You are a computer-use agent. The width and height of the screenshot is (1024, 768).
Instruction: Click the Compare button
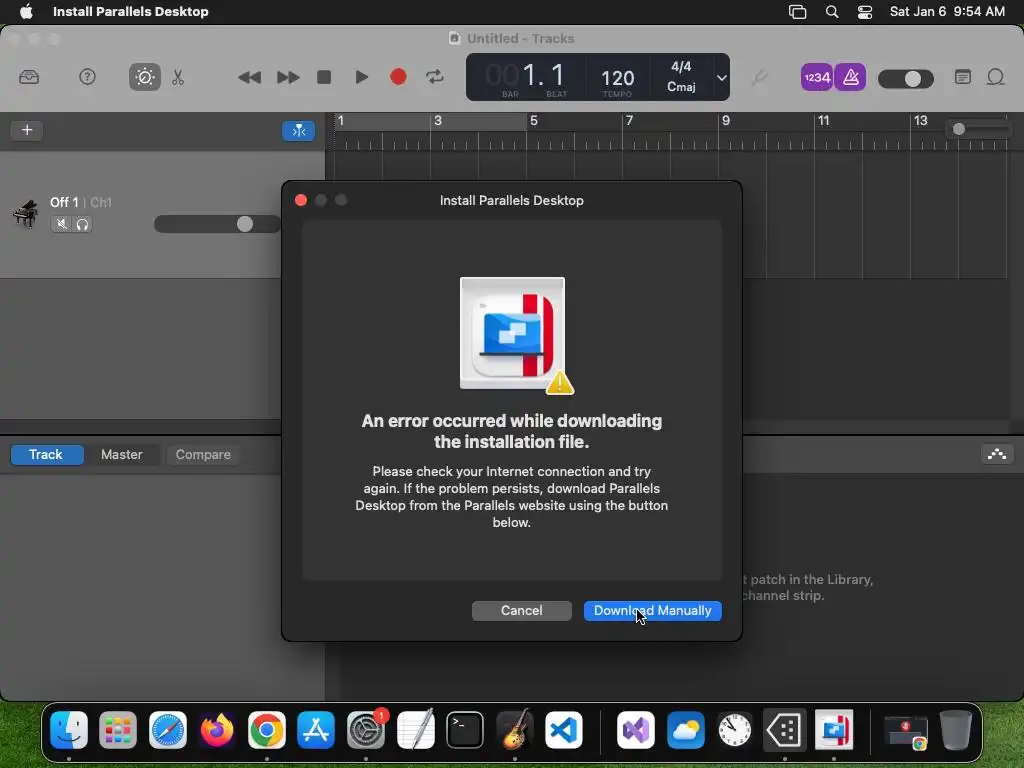pos(203,455)
